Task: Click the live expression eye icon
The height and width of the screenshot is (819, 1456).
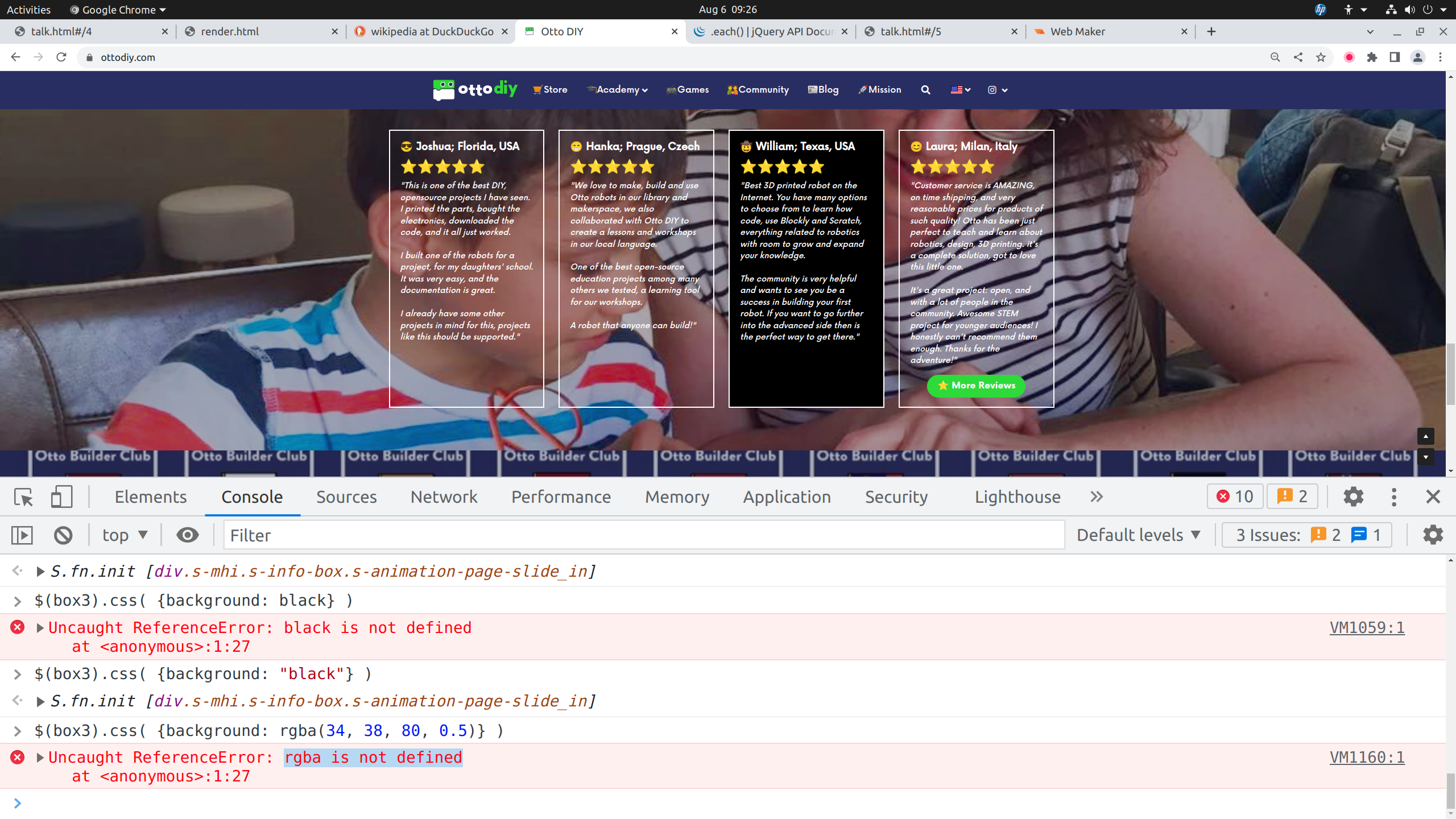Action: 187,535
